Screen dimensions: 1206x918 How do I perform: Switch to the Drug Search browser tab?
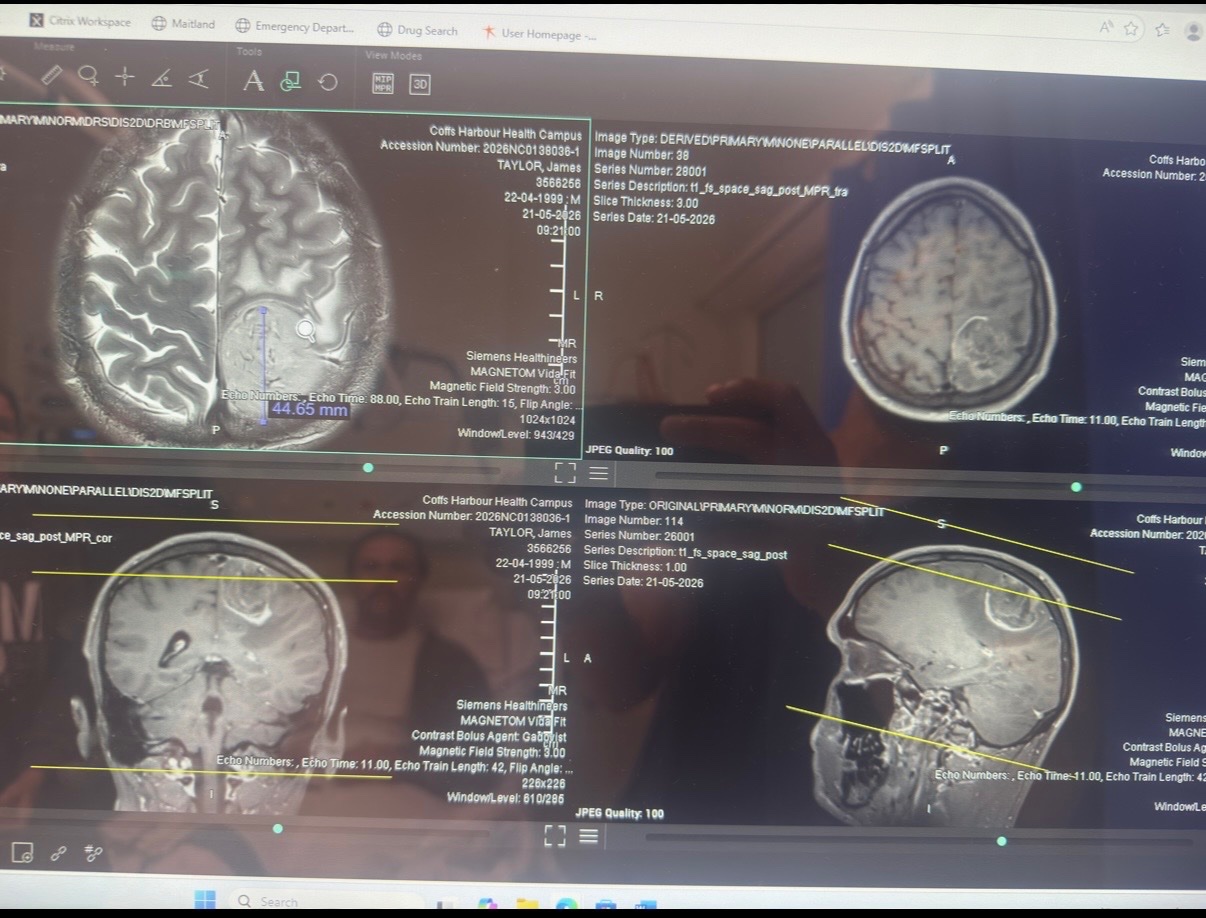pos(418,31)
